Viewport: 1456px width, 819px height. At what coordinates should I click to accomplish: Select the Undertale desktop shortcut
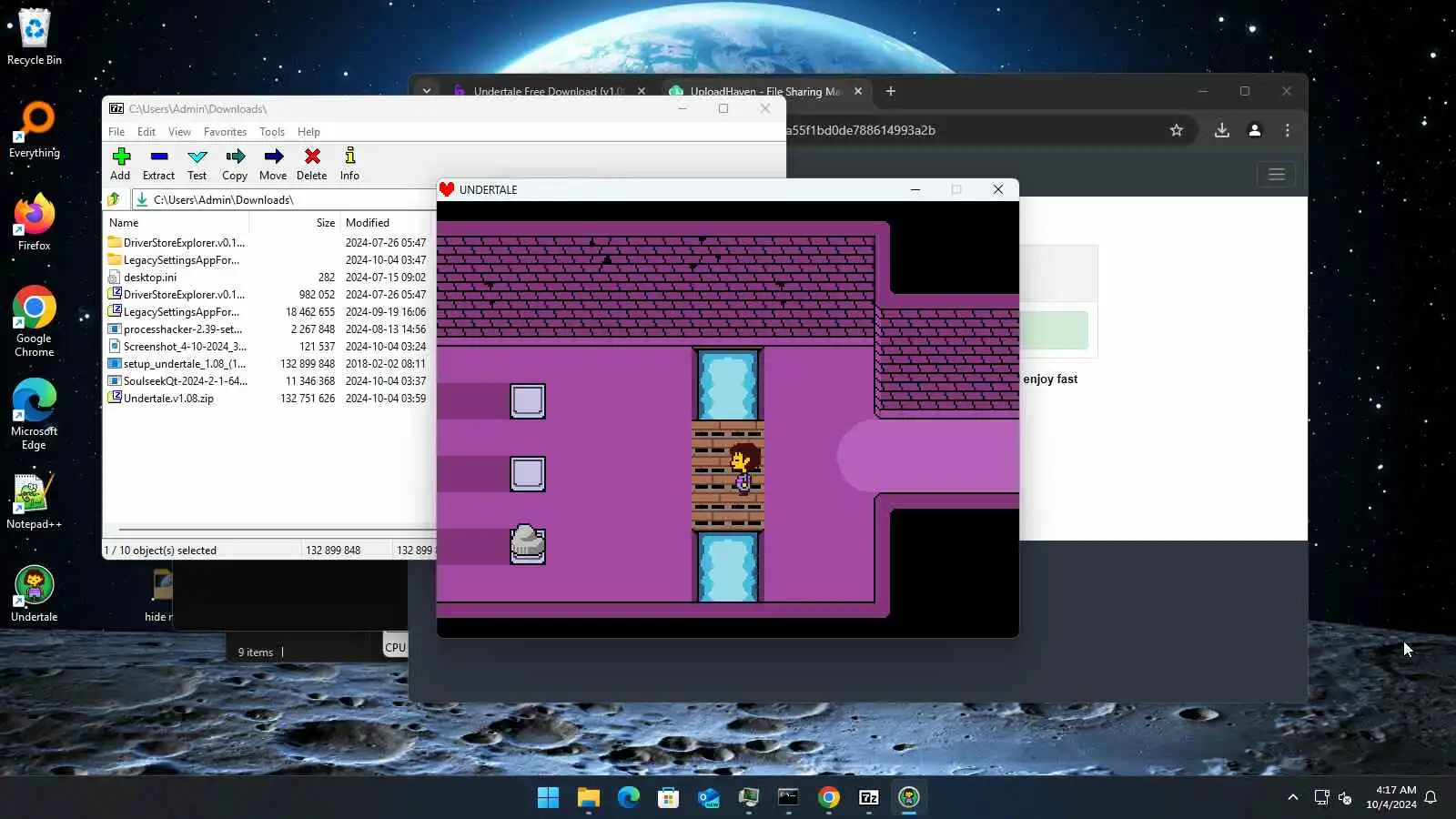tap(35, 594)
